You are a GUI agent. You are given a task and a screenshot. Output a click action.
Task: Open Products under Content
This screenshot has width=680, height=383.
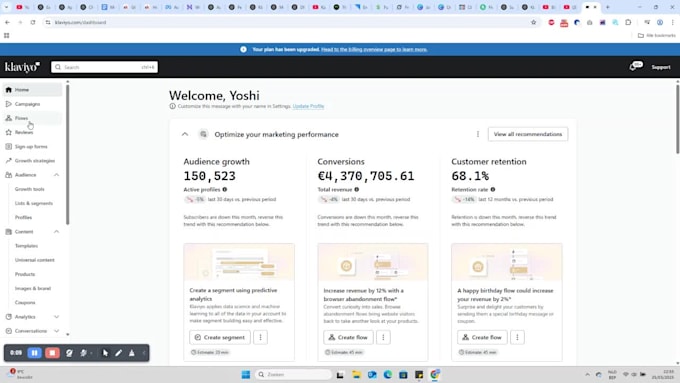click(x=25, y=274)
